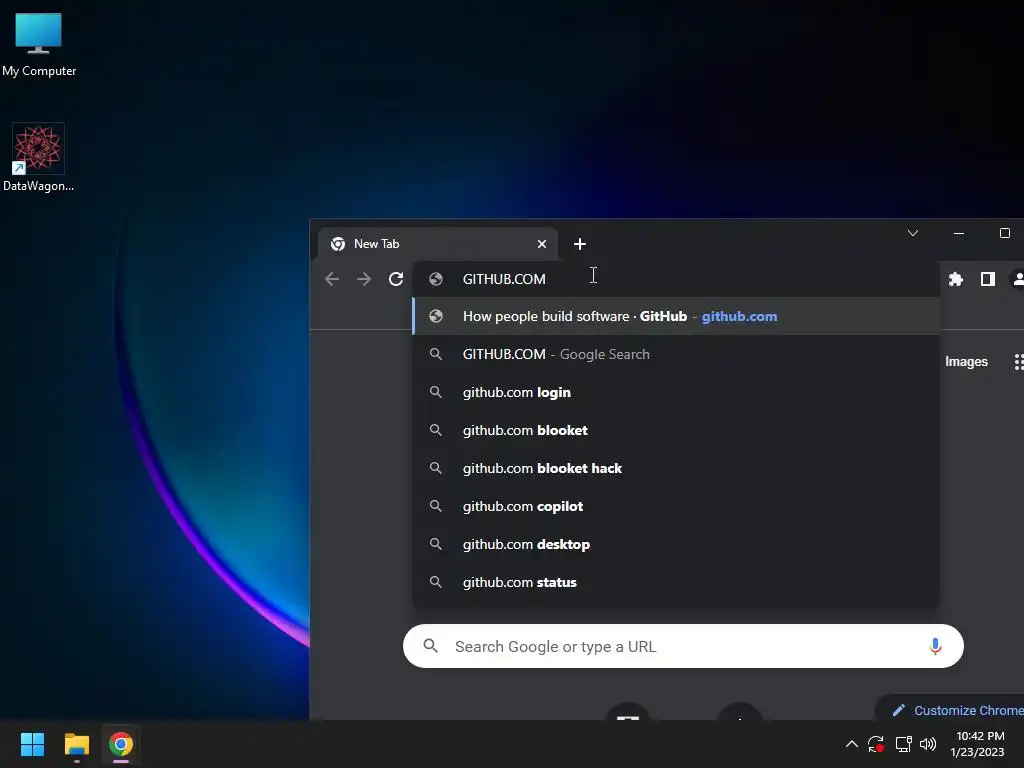This screenshot has height=768, width=1024.
Task: Select the GitHub github.com suggestion
Action: click(676, 316)
